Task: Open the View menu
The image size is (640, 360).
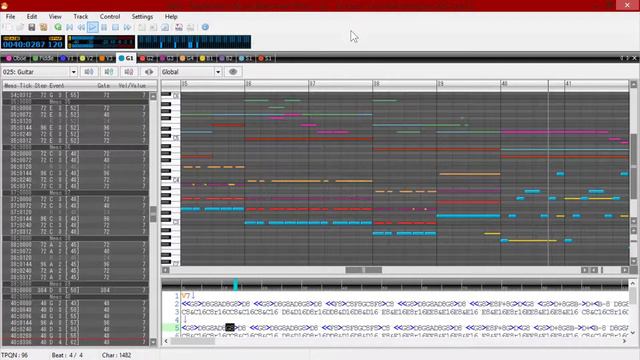Action: [55, 16]
